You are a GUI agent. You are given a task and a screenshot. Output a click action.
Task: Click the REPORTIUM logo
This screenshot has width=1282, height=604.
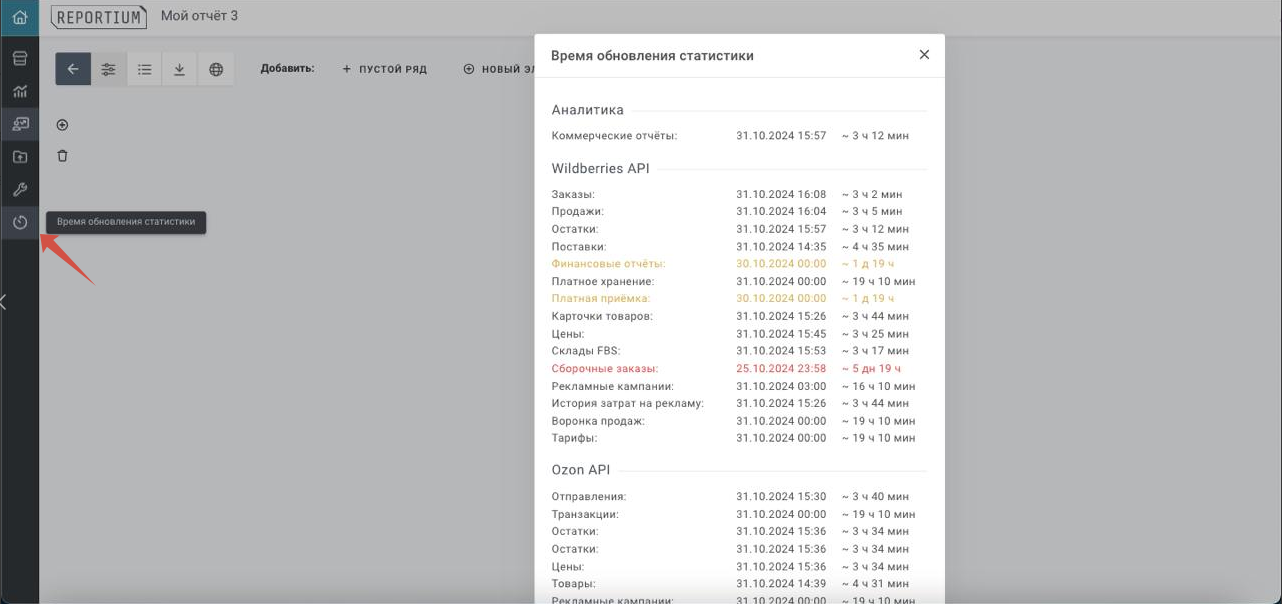pyautogui.click(x=99, y=17)
